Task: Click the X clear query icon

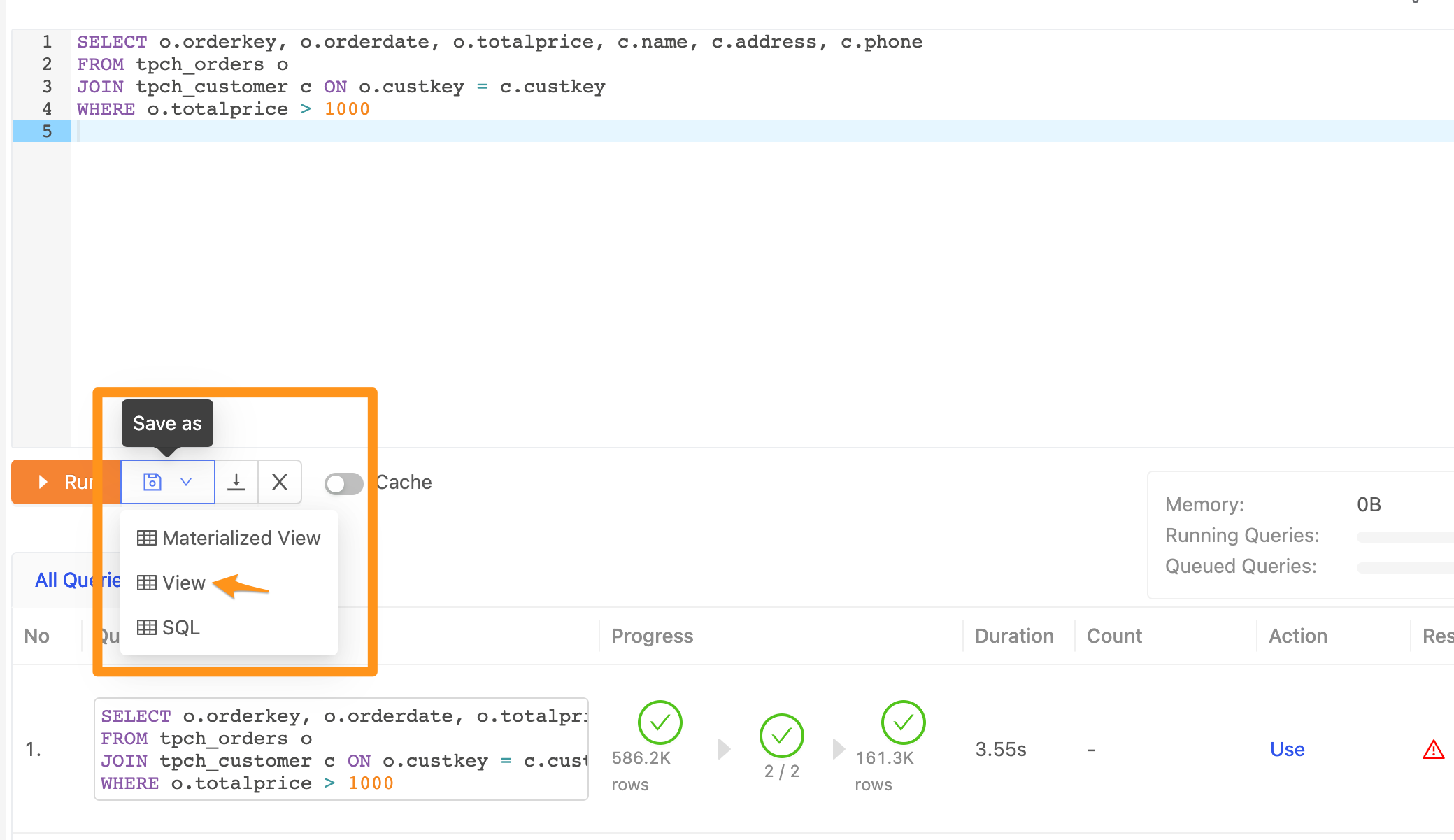Action: click(280, 482)
